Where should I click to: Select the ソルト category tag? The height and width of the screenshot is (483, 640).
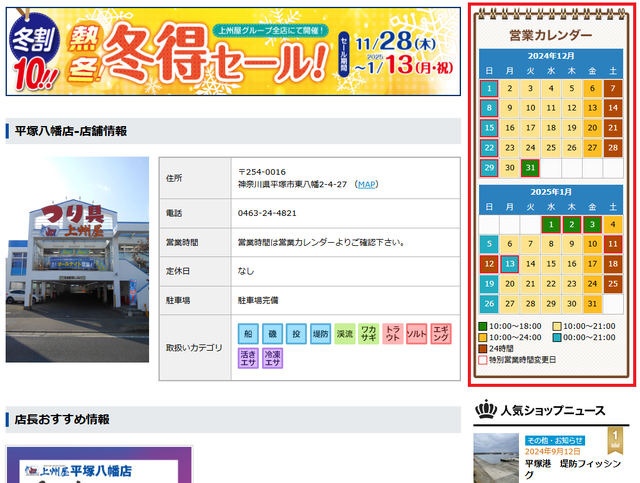point(417,334)
